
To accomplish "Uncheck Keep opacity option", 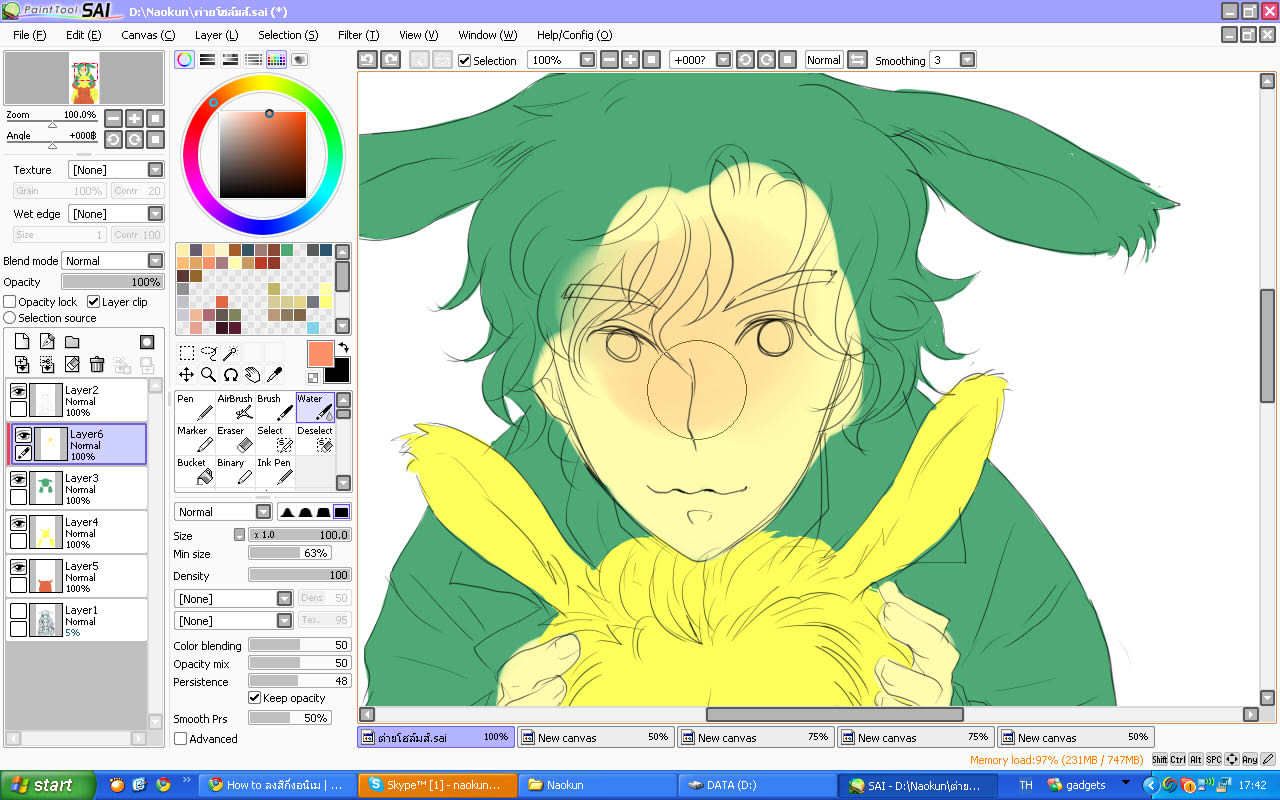I will click(255, 698).
